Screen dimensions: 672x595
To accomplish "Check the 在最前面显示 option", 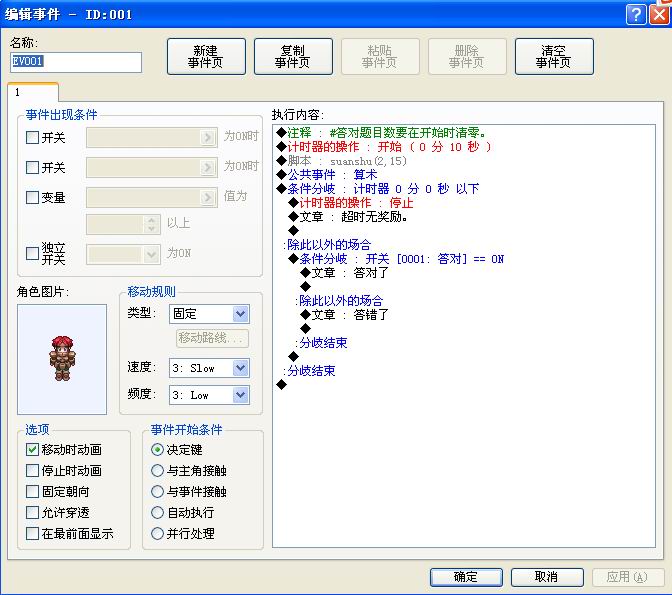I will (x=33, y=533).
